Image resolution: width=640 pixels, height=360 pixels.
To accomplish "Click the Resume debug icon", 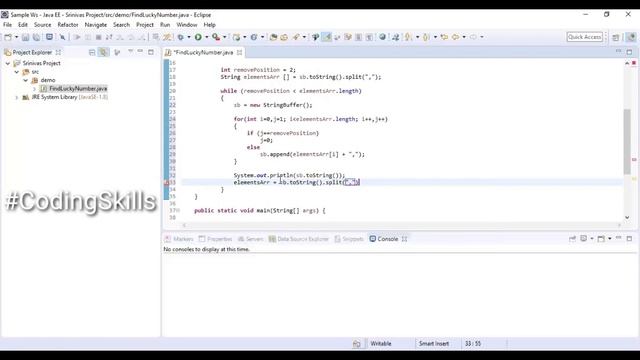I will [x=77, y=37].
